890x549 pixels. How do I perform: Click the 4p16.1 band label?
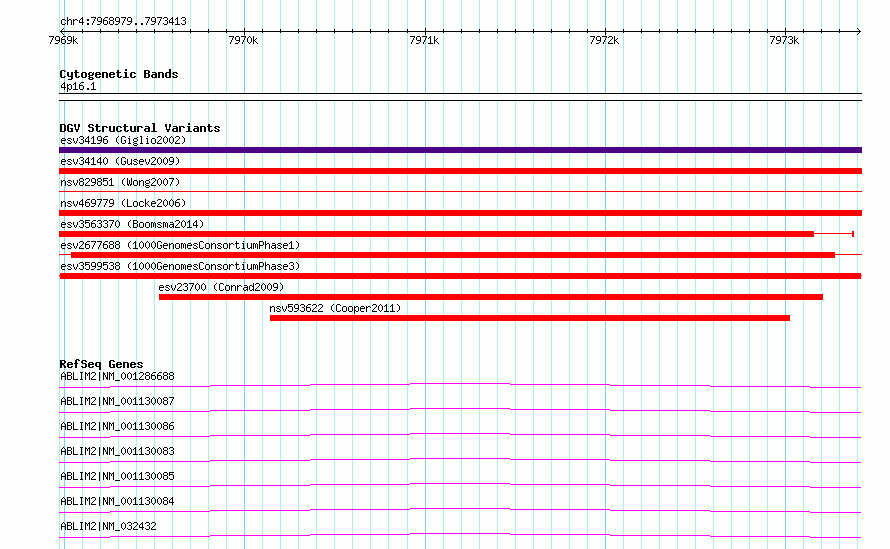pyautogui.click(x=78, y=86)
